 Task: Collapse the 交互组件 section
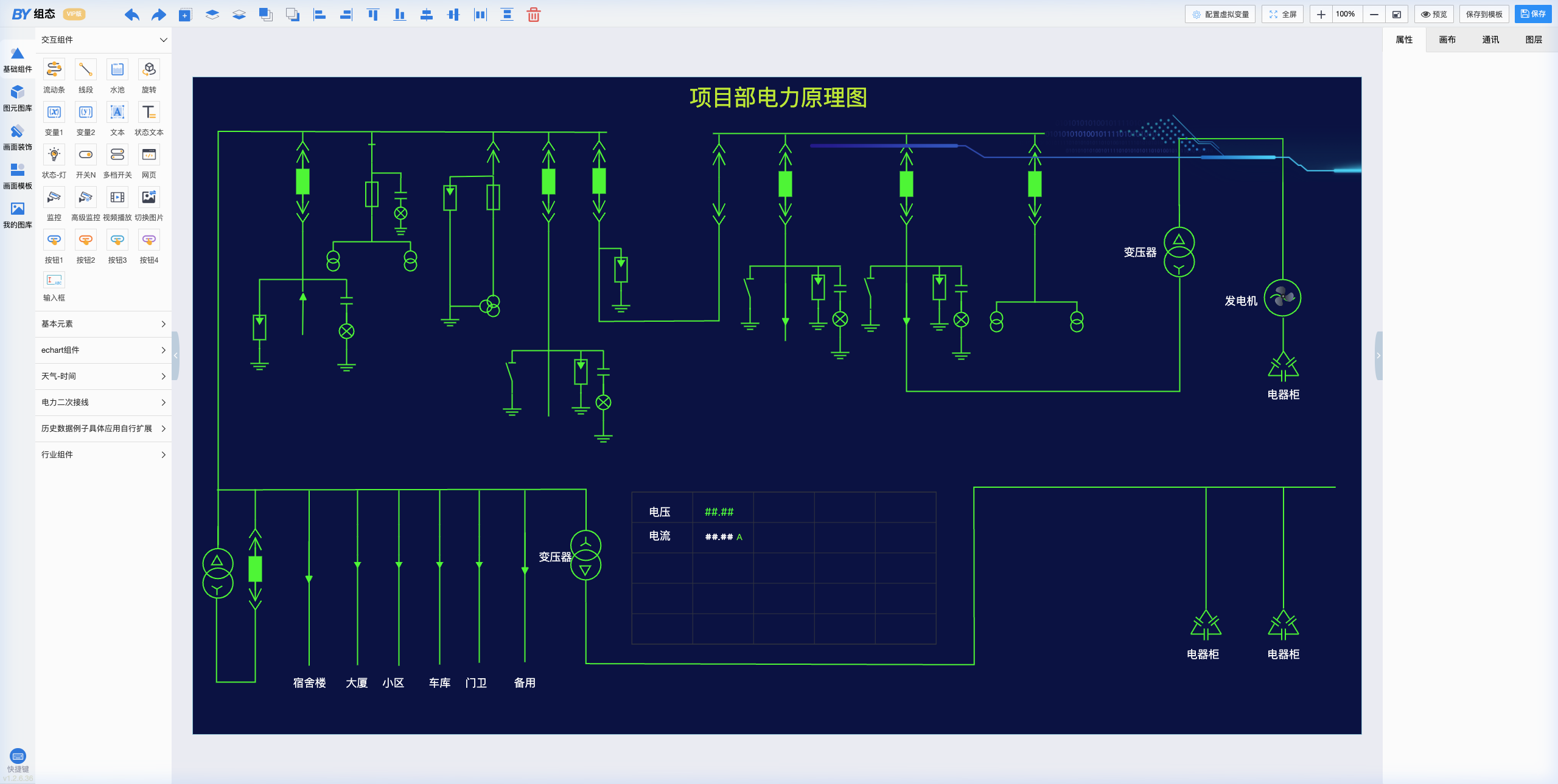pyautogui.click(x=103, y=40)
